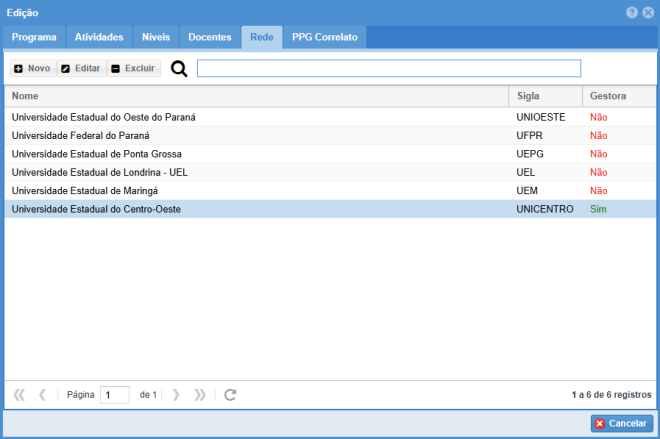Click the refresh icon in pagination bar
660x439 pixels.
(x=230, y=395)
